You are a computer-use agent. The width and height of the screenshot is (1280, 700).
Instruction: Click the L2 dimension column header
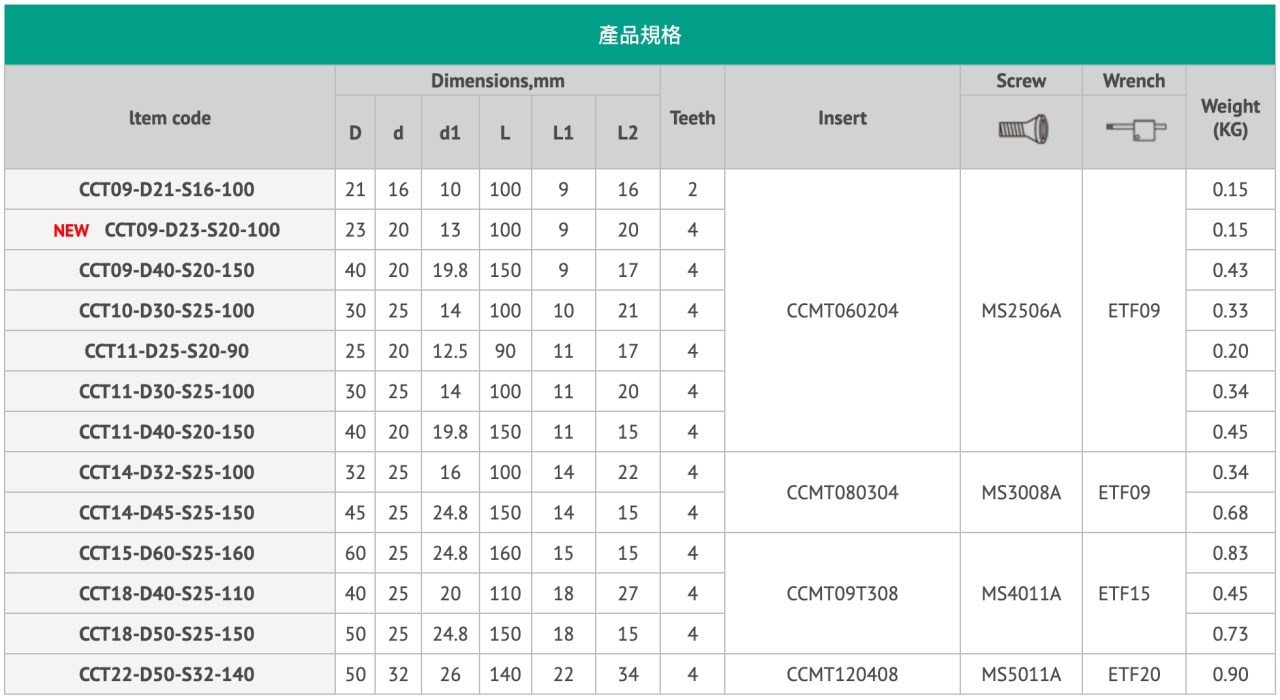click(x=627, y=133)
